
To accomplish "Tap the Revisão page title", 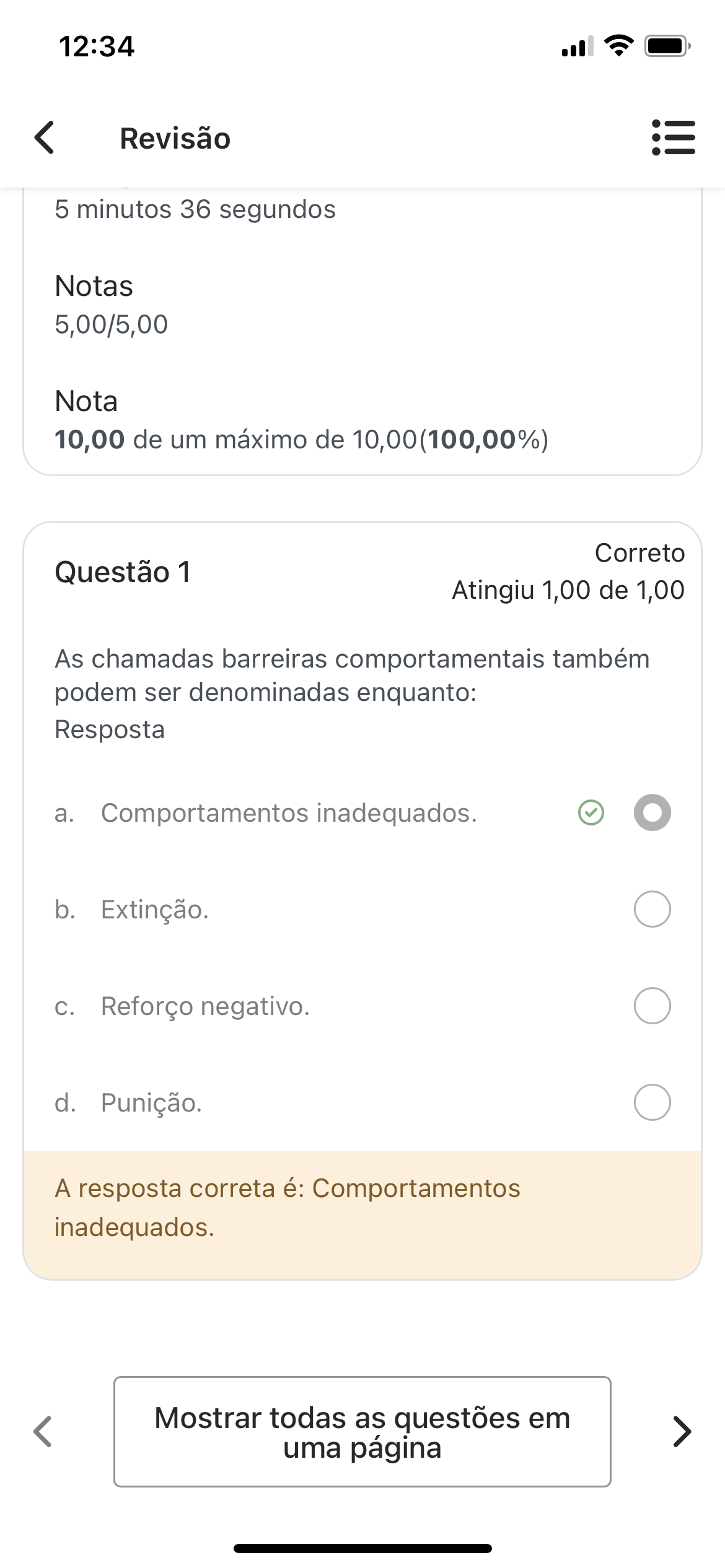I will point(175,138).
